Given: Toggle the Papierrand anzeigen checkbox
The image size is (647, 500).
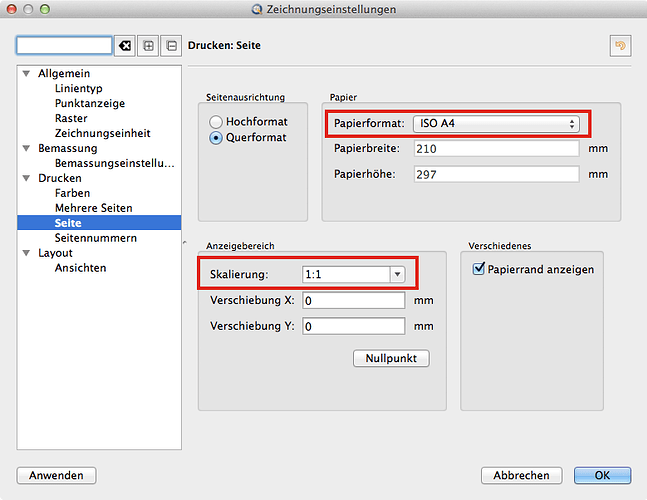Looking at the screenshot, I should pos(479,269).
